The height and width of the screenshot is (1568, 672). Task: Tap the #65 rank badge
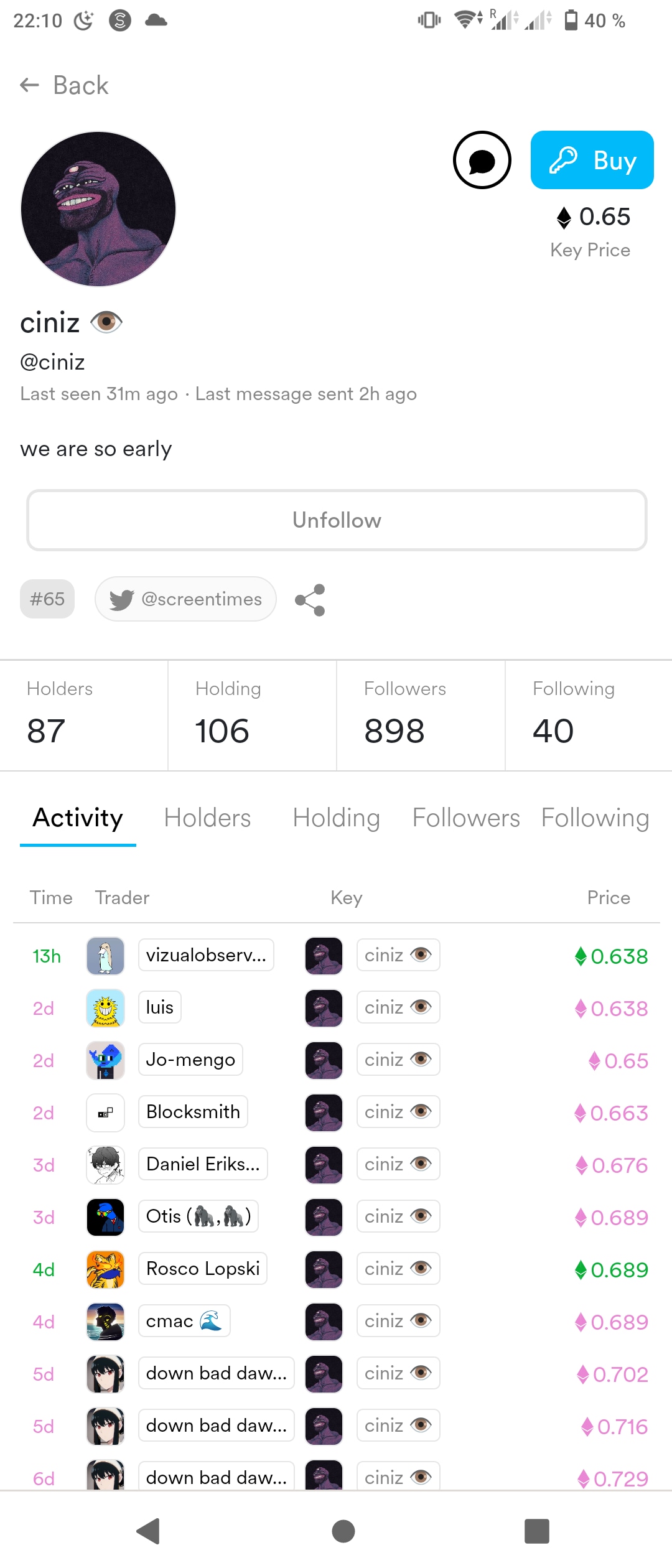(47, 599)
